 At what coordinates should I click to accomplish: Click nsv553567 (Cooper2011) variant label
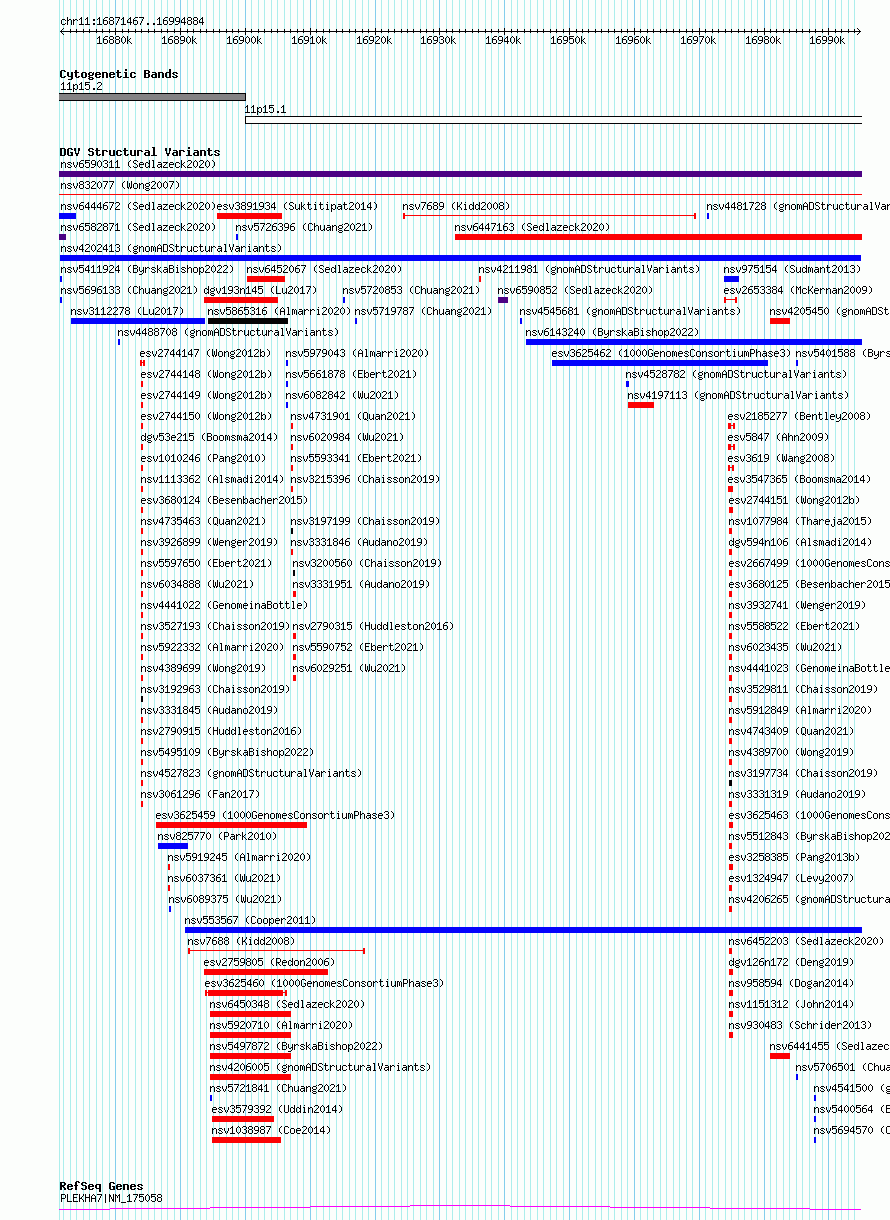click(250, 920)
